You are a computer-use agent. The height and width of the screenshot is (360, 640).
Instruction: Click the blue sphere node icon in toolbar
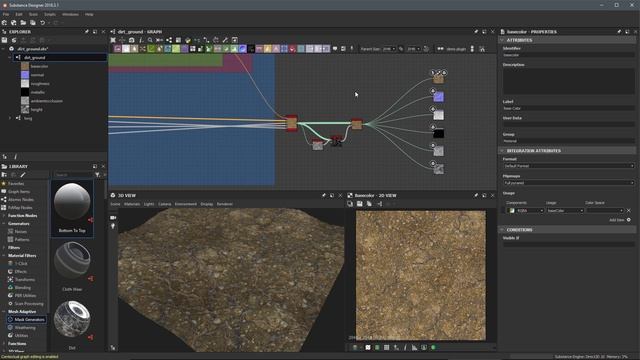coord(243,49)
